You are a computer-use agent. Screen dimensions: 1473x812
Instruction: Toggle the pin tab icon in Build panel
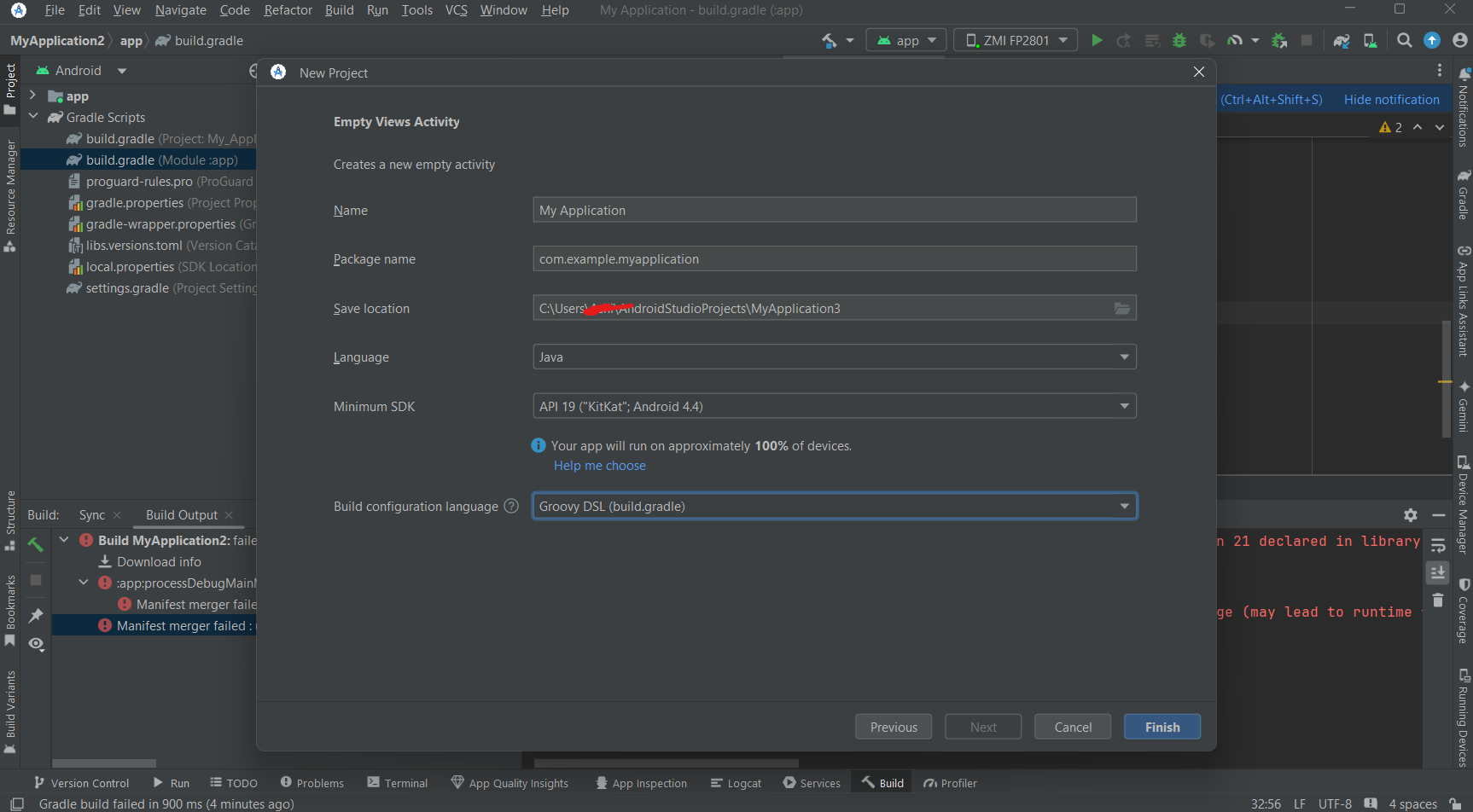tap(36, 615)
